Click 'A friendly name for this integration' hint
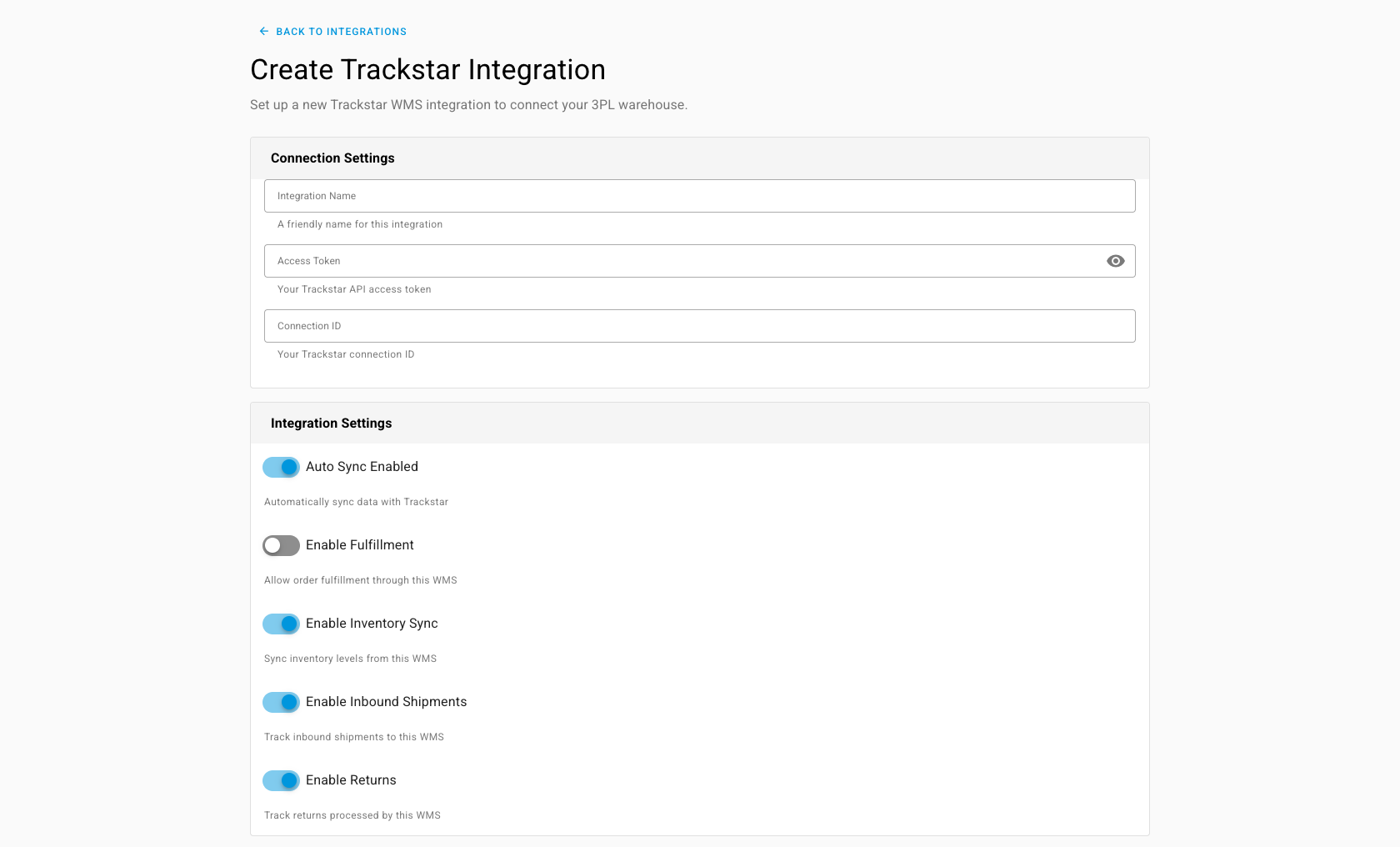This screenshot has height=847, width=1400. coord(360,224)
